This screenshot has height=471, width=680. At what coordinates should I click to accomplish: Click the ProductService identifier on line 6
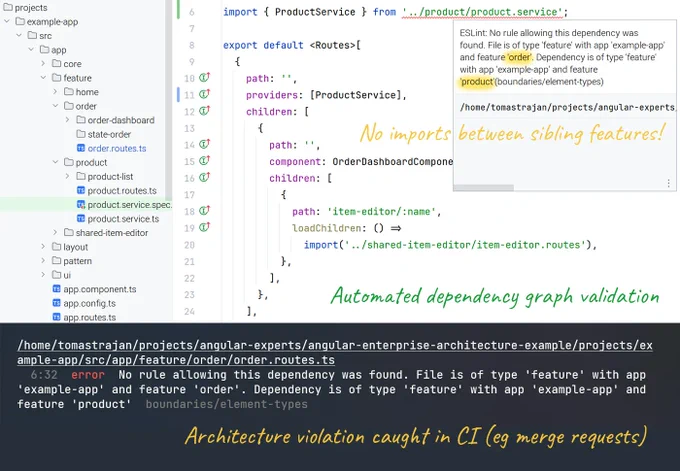(x=315, y=12)
